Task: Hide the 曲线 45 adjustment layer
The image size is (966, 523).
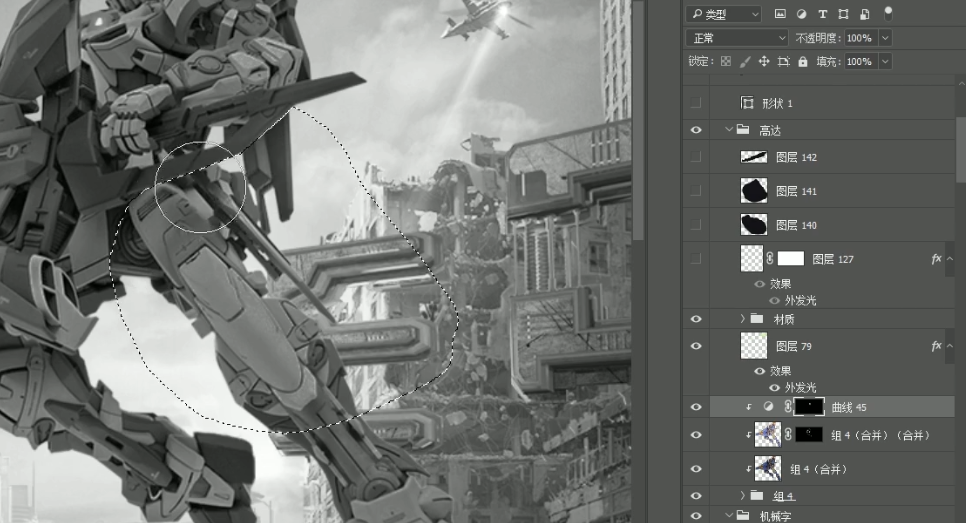Action: (x=696, y=407)
